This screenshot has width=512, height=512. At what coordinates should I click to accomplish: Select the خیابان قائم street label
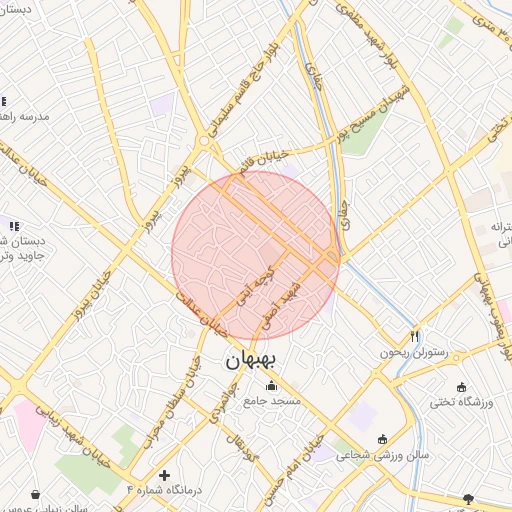pyautogui.click(x=264, y=162)
